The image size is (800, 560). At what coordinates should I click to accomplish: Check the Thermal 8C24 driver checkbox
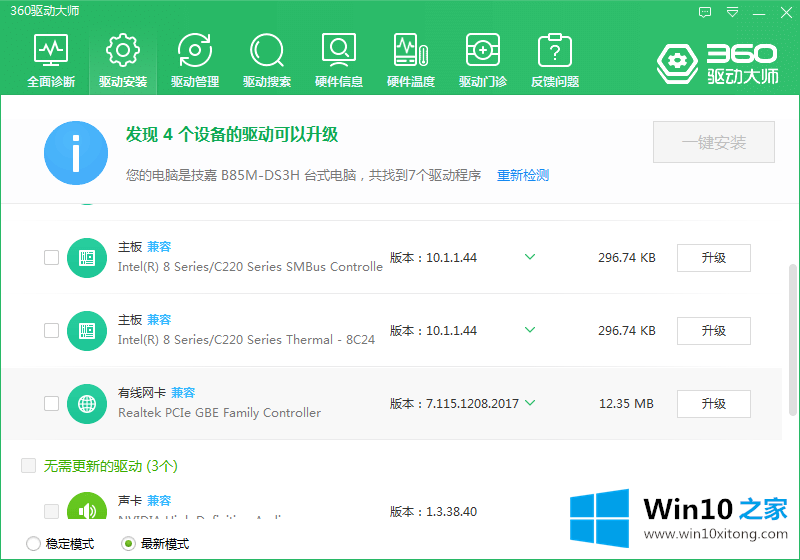tap(52, 330)
